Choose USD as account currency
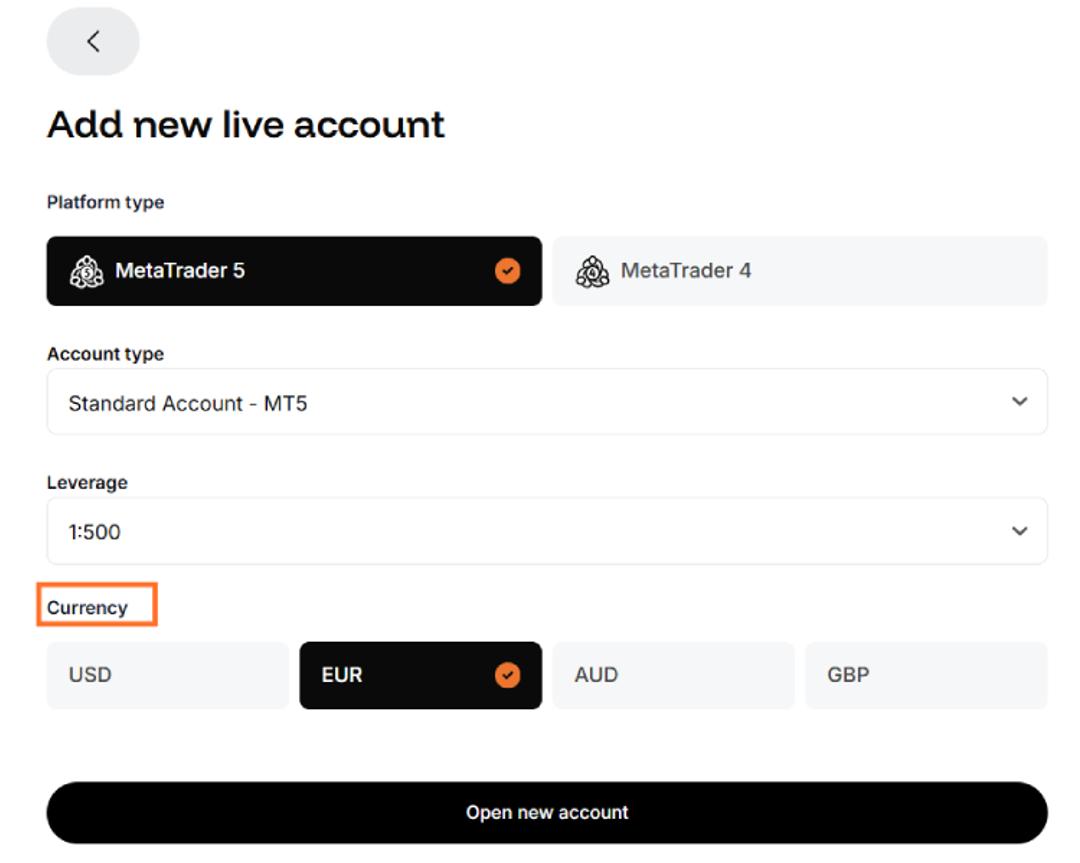Screen dimensions: 1080x863 167,675
